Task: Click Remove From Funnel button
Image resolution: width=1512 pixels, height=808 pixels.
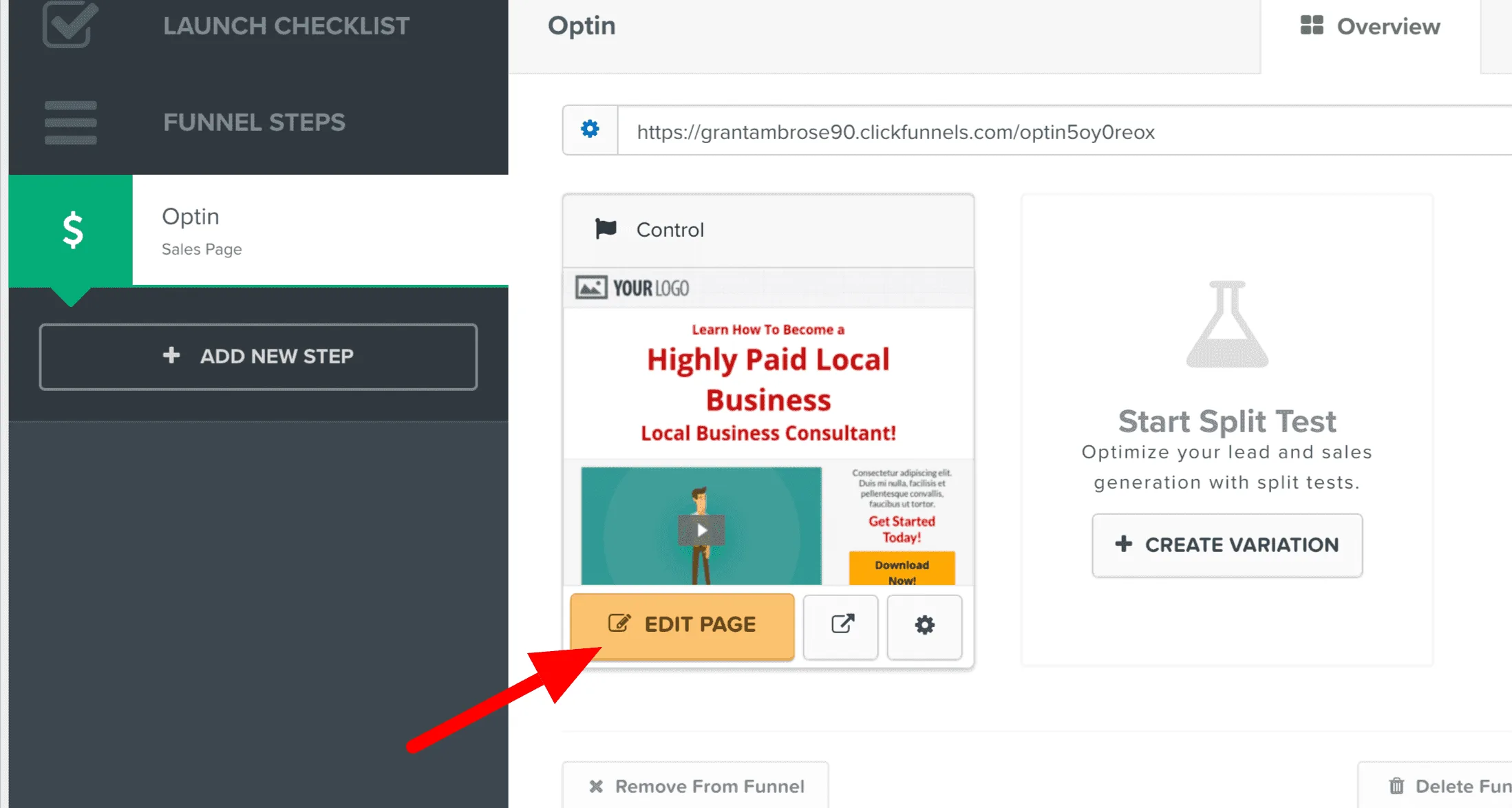Action: [696, 785]
